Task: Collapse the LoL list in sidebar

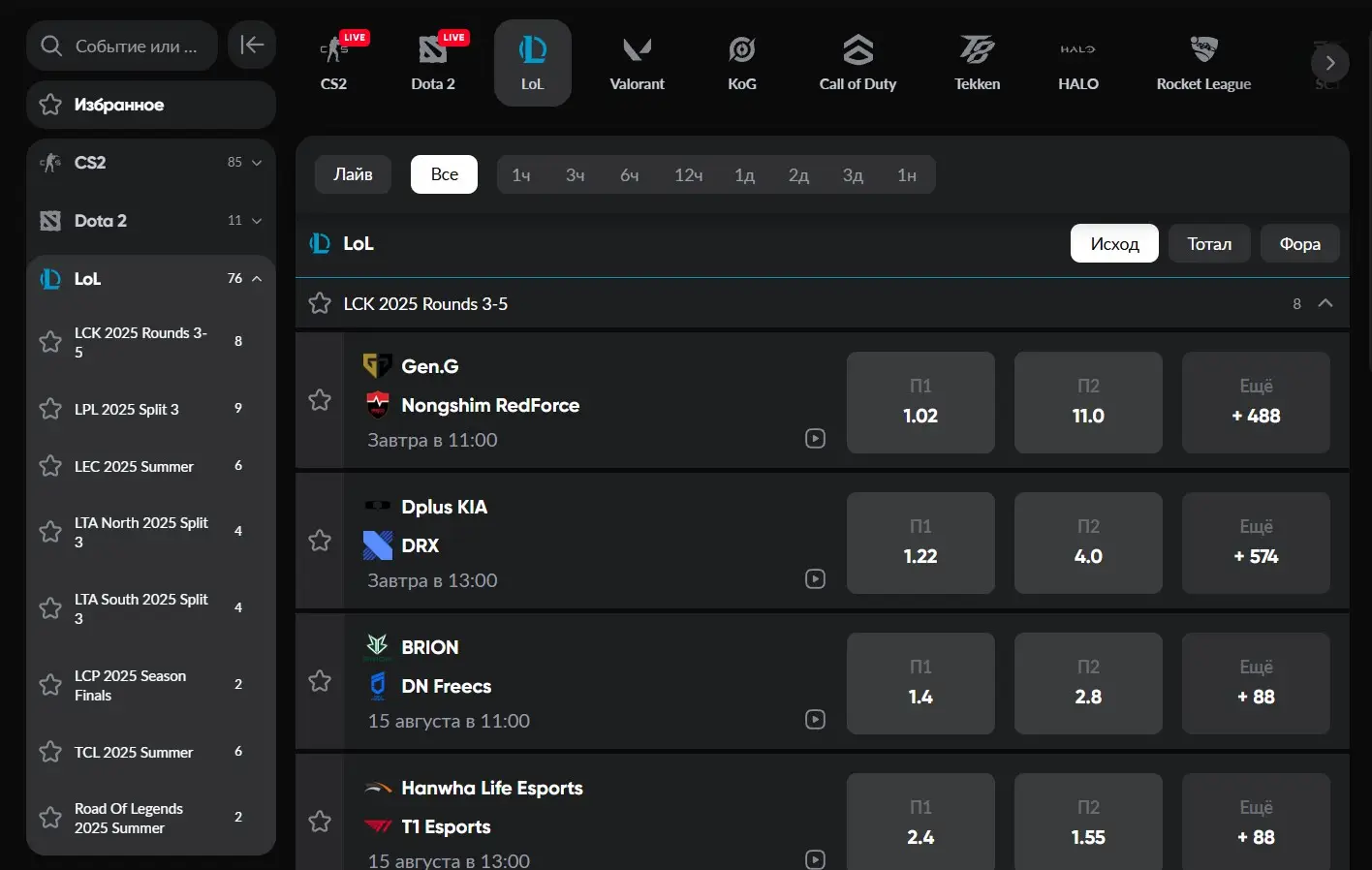Action: pyautogui.click(x=257, y=279)
